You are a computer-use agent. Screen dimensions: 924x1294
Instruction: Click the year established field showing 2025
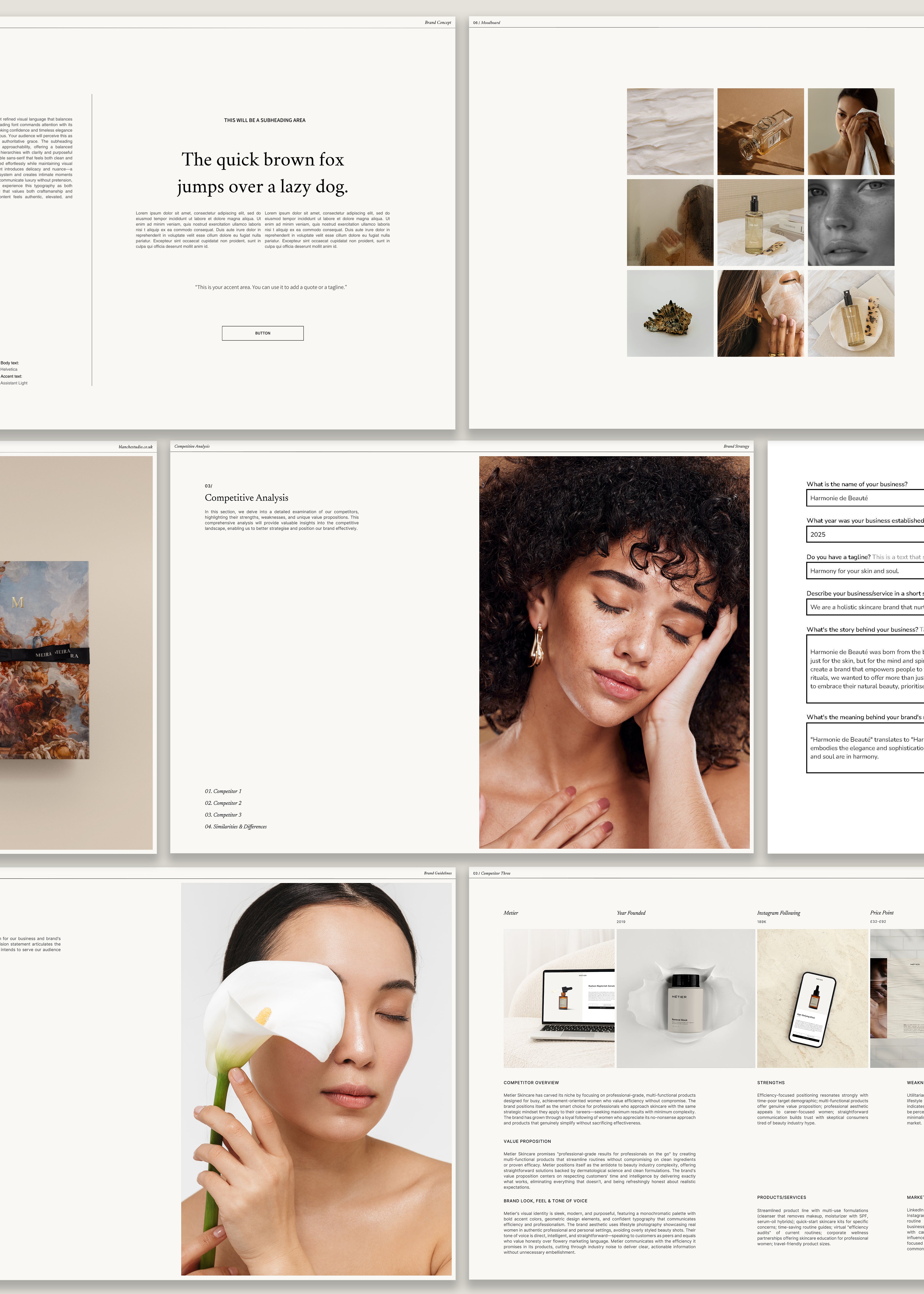click(864, 535)
